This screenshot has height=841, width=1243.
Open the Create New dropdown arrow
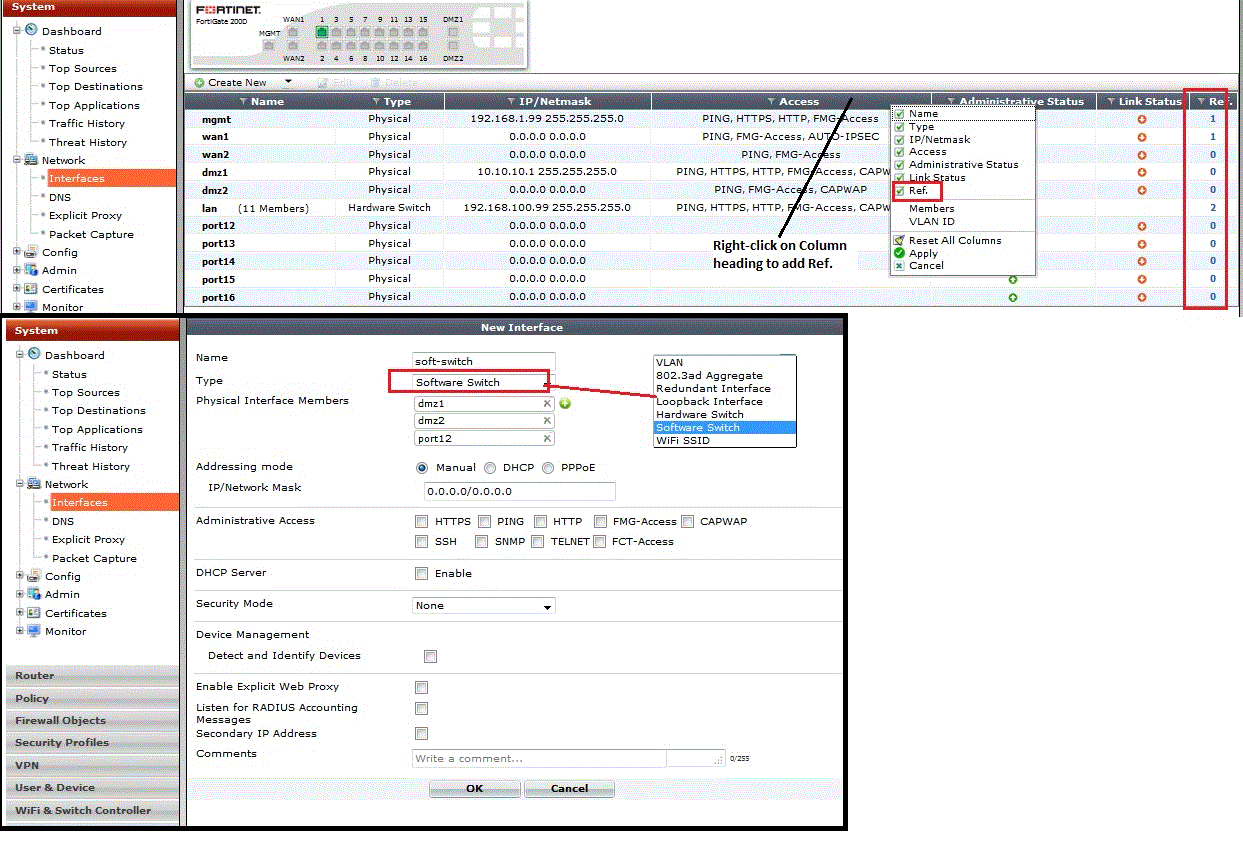pos(288,82)
